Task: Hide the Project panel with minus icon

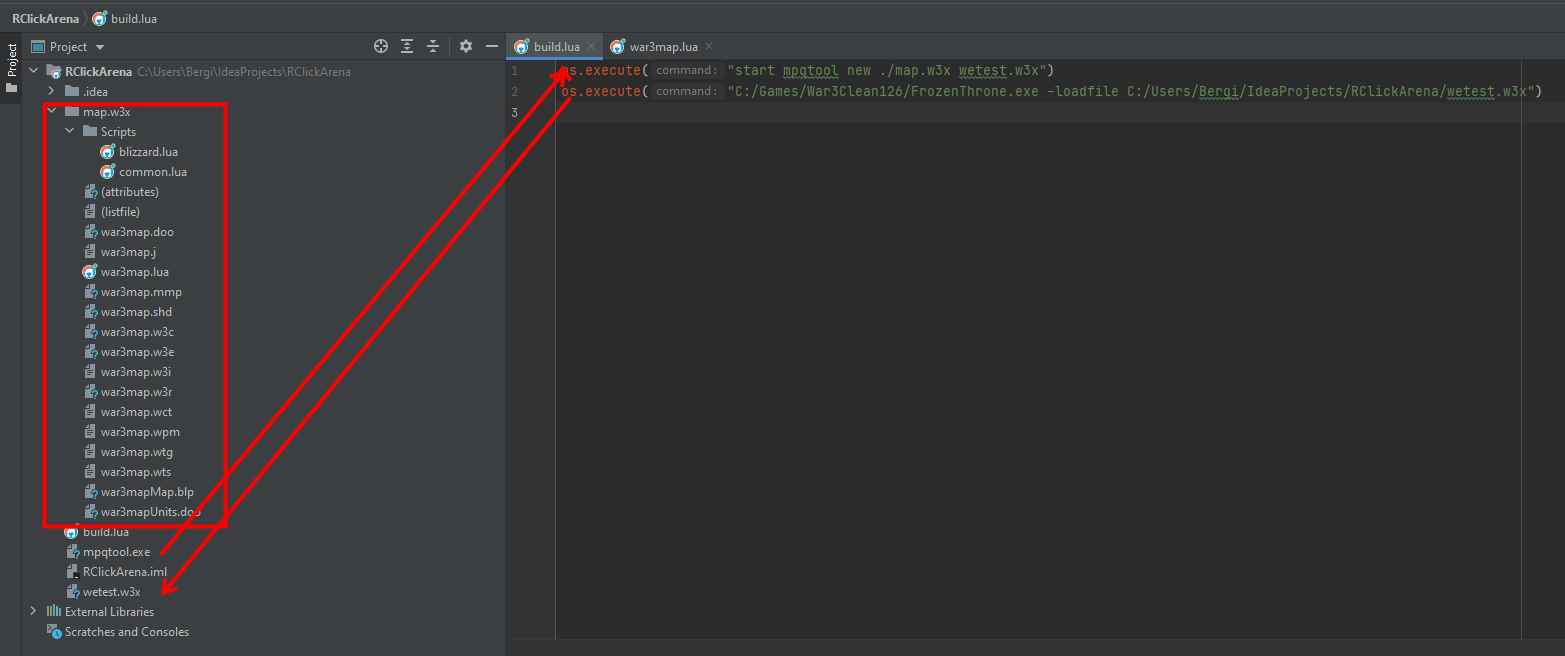Action: 492,46
